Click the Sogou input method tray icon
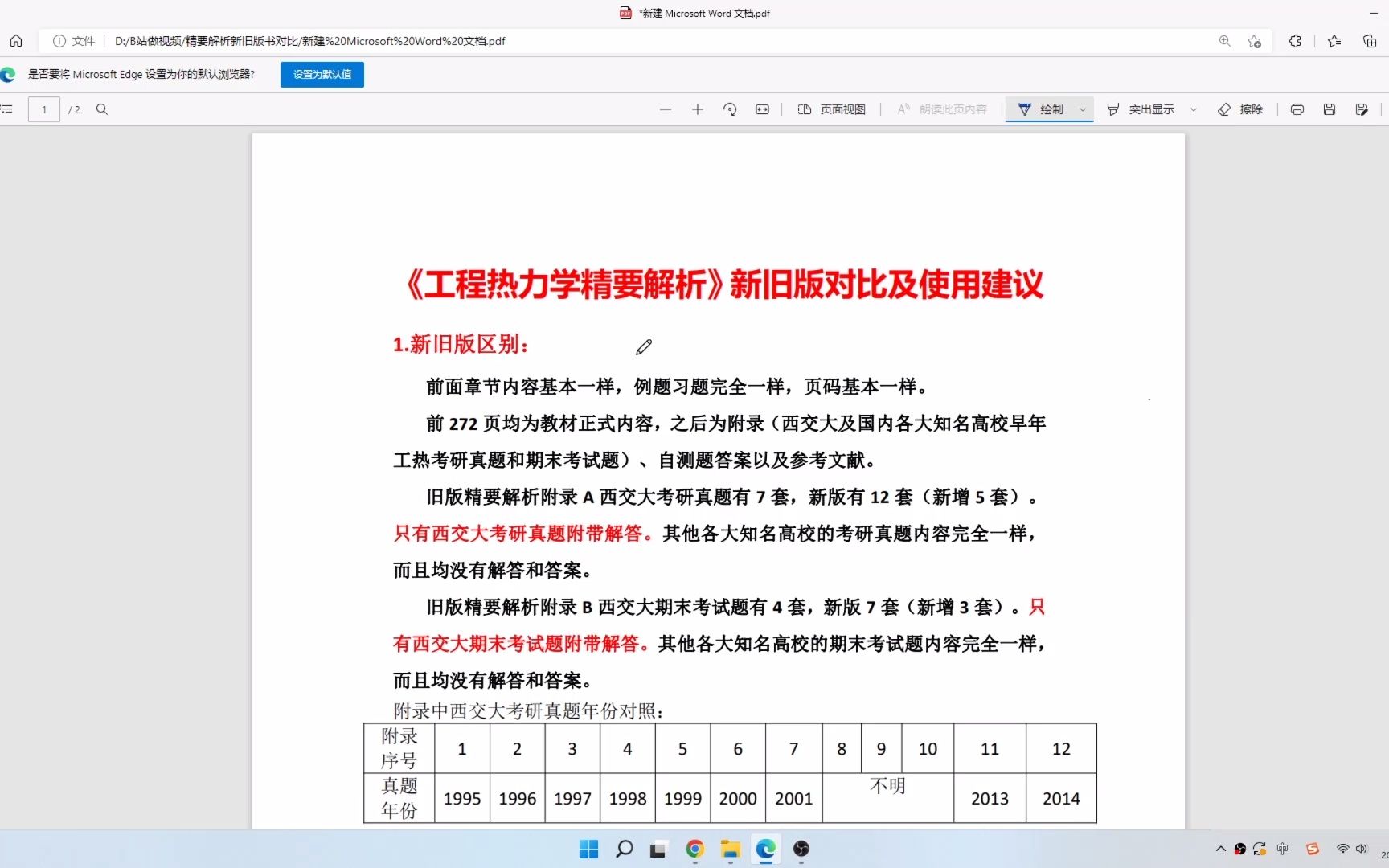This screenshot has width=1389, height=868. coord(1313,849)
